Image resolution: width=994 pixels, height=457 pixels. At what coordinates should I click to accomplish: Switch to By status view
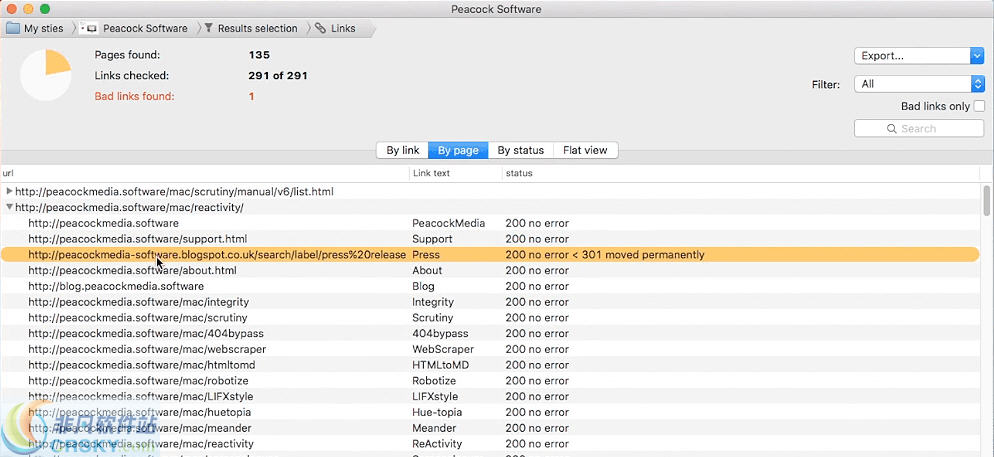coord(520,150)
